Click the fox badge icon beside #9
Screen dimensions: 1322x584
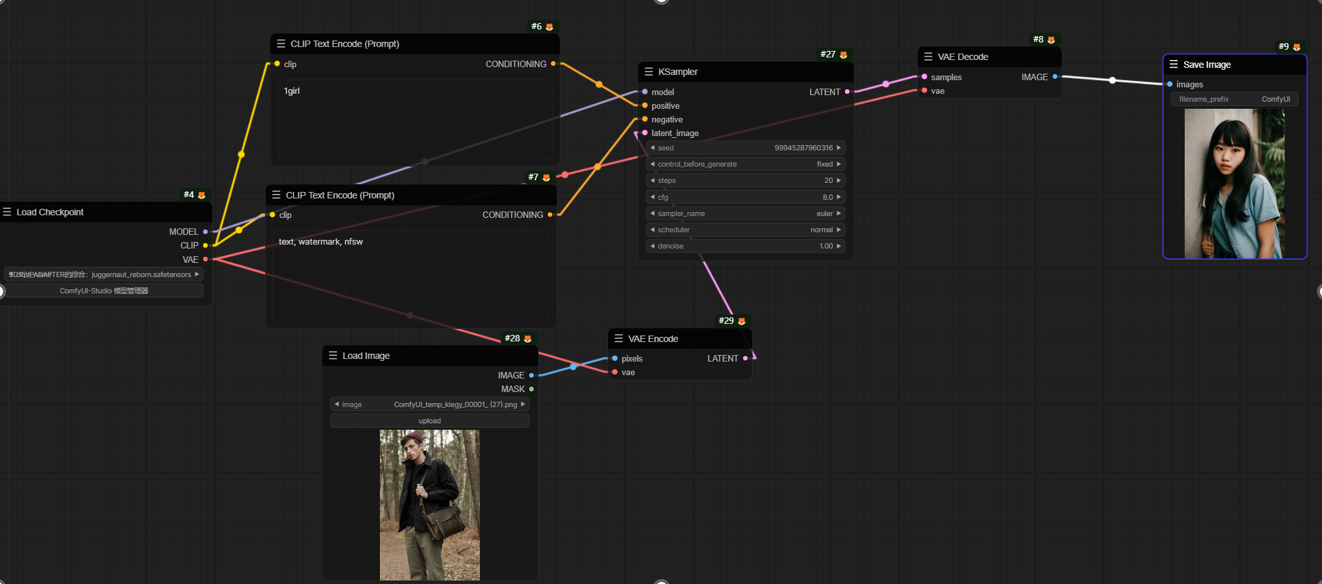(1297, 47)
